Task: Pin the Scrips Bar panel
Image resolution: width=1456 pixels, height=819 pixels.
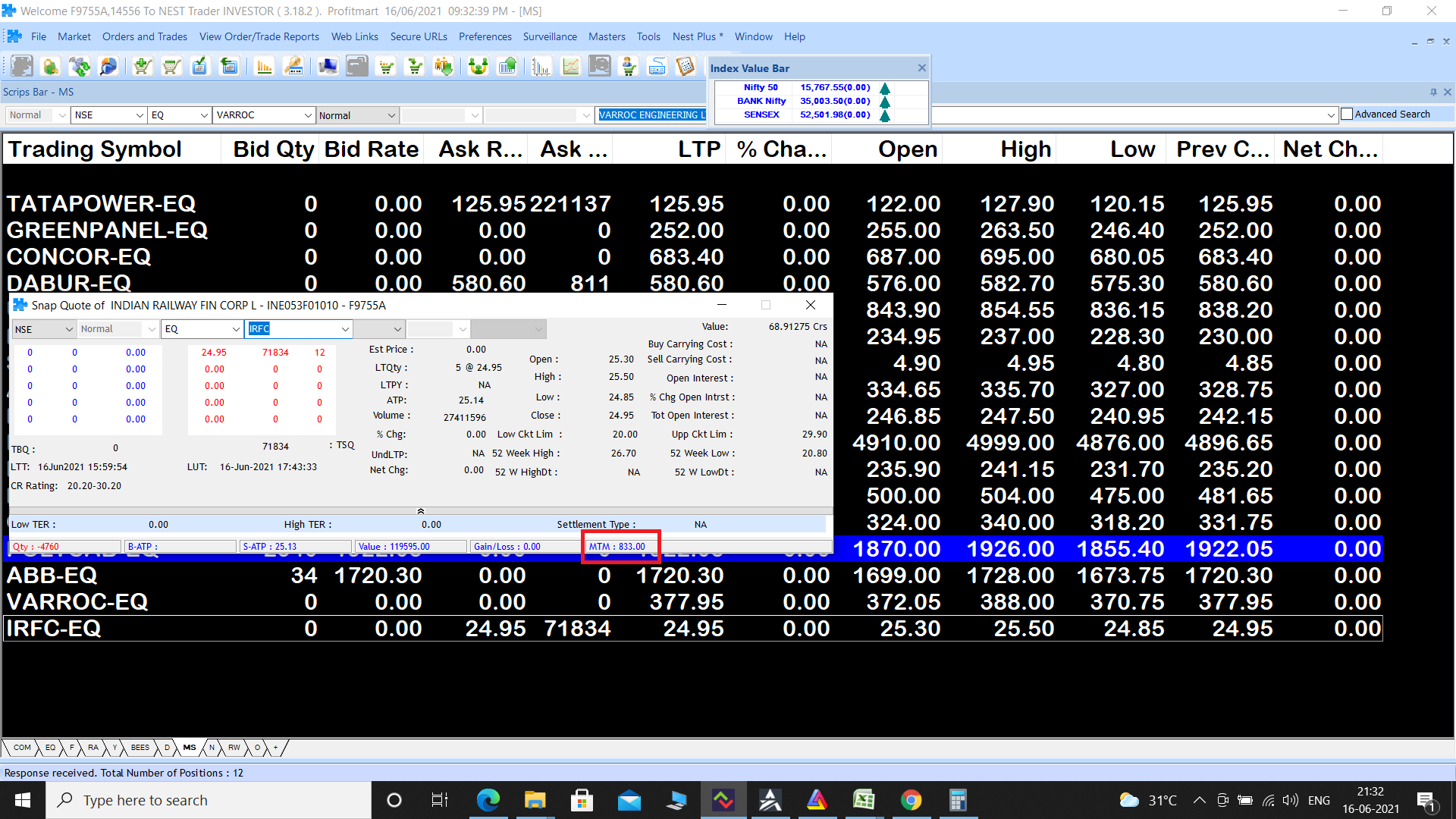Action: tap(1433, 92)
